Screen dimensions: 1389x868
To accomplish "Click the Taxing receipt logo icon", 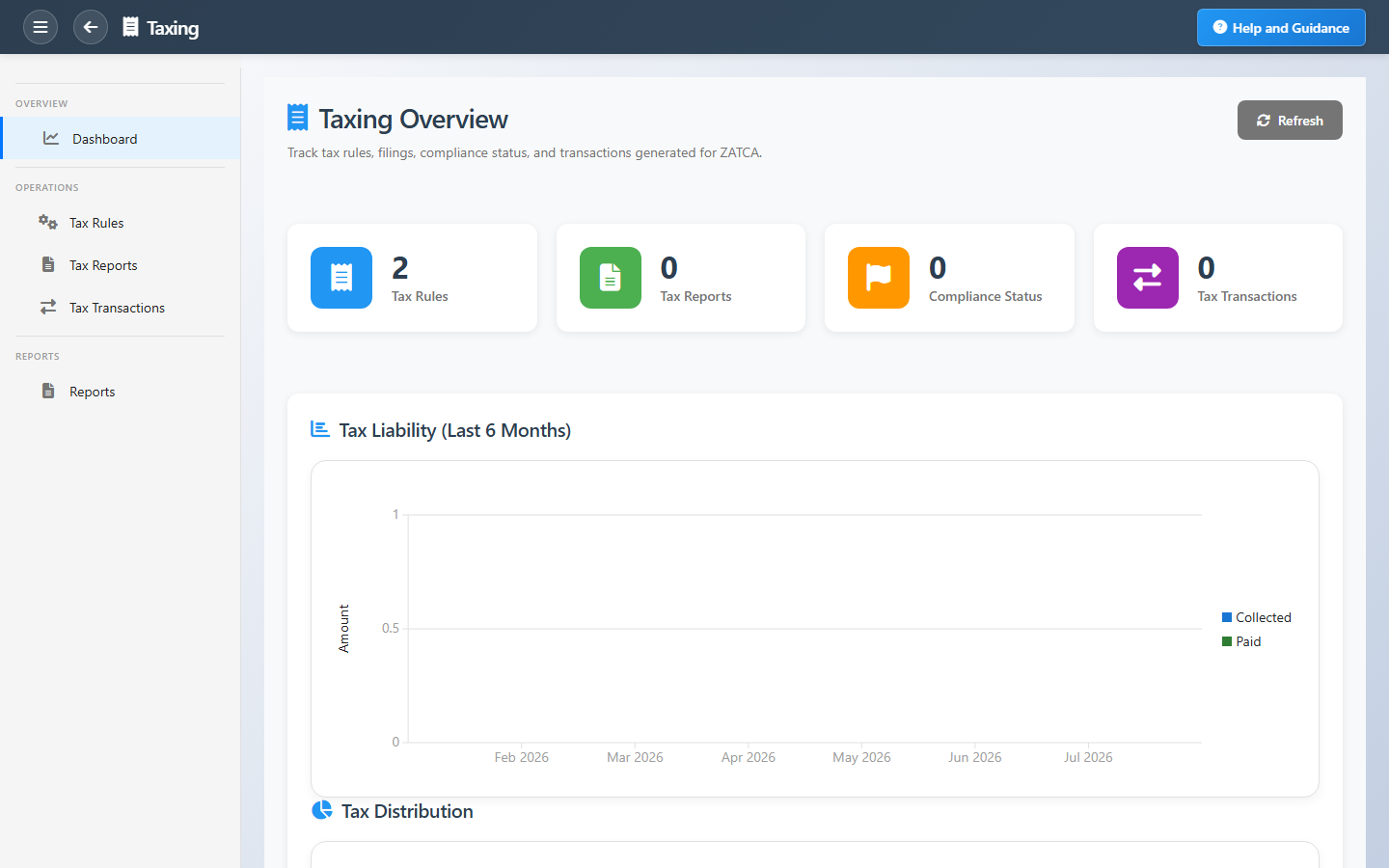I will coord(130,27).
